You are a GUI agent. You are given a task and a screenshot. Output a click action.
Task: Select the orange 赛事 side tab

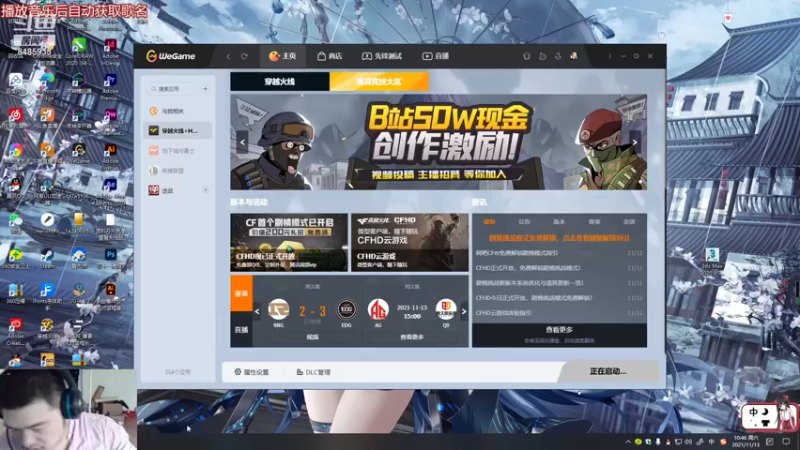241,293
